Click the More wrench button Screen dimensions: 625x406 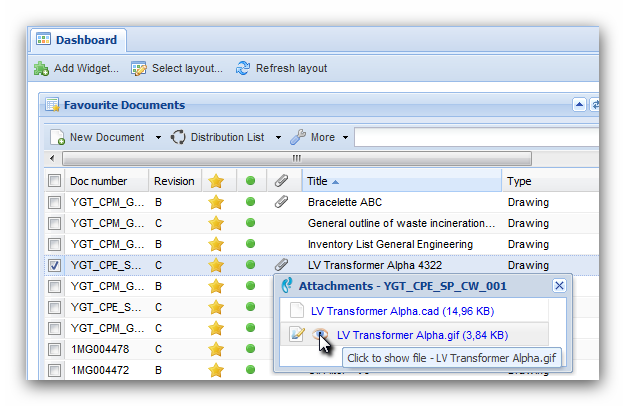tap(312, 137)
